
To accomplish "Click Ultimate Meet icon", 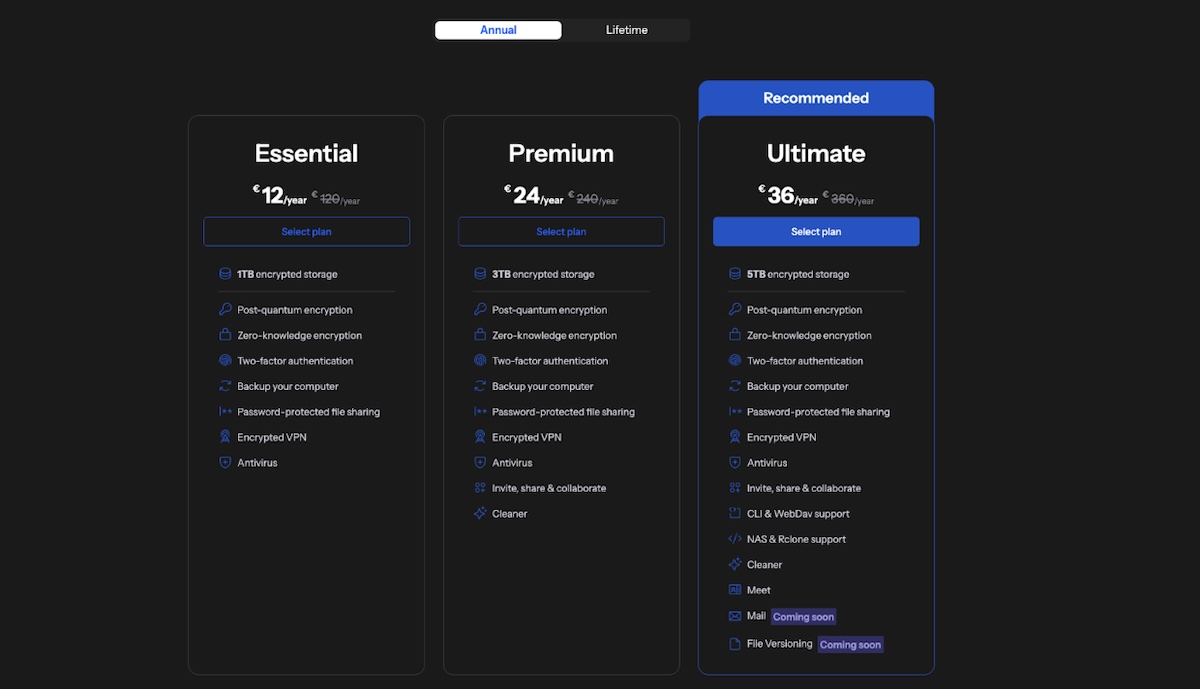I will 735,590.
